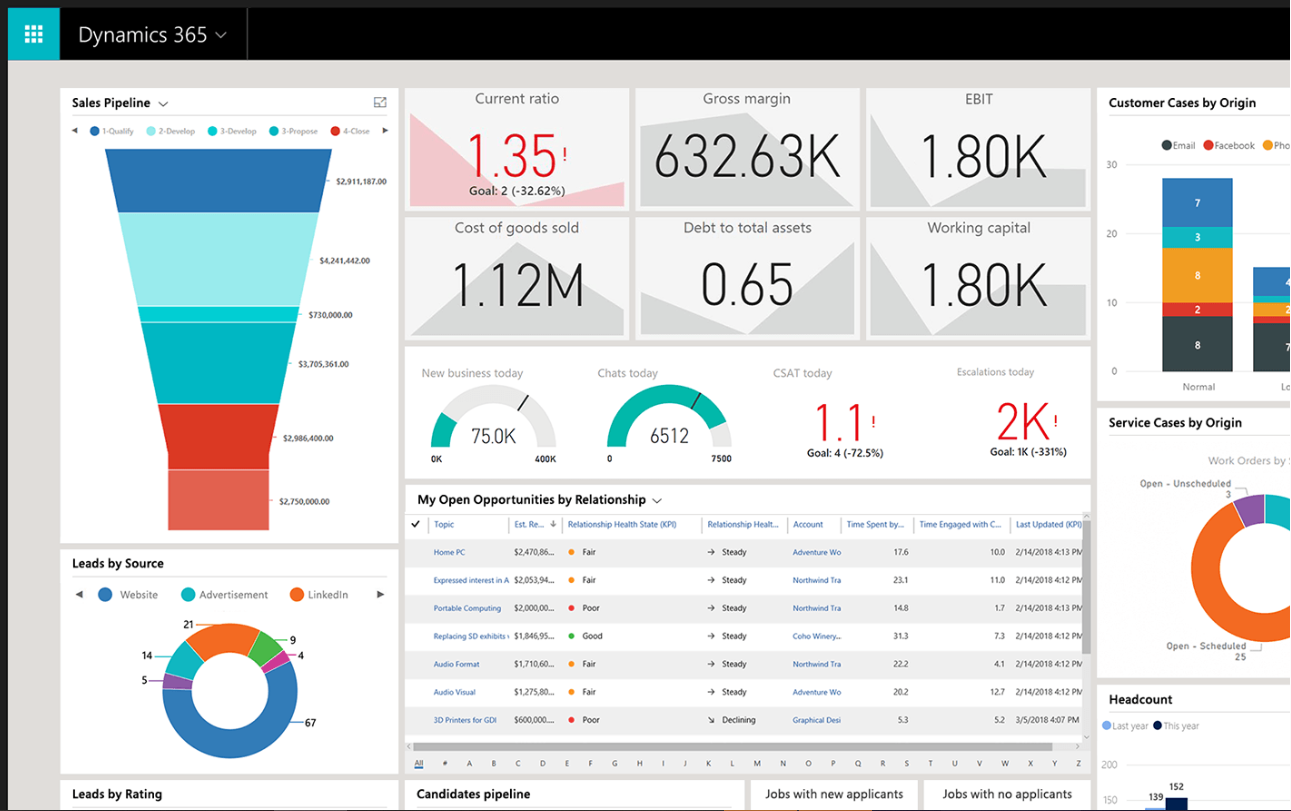Toggle the 3-Propose legend series
The width and height of the screenshot is (1291, 811).
tap(294, 131)
